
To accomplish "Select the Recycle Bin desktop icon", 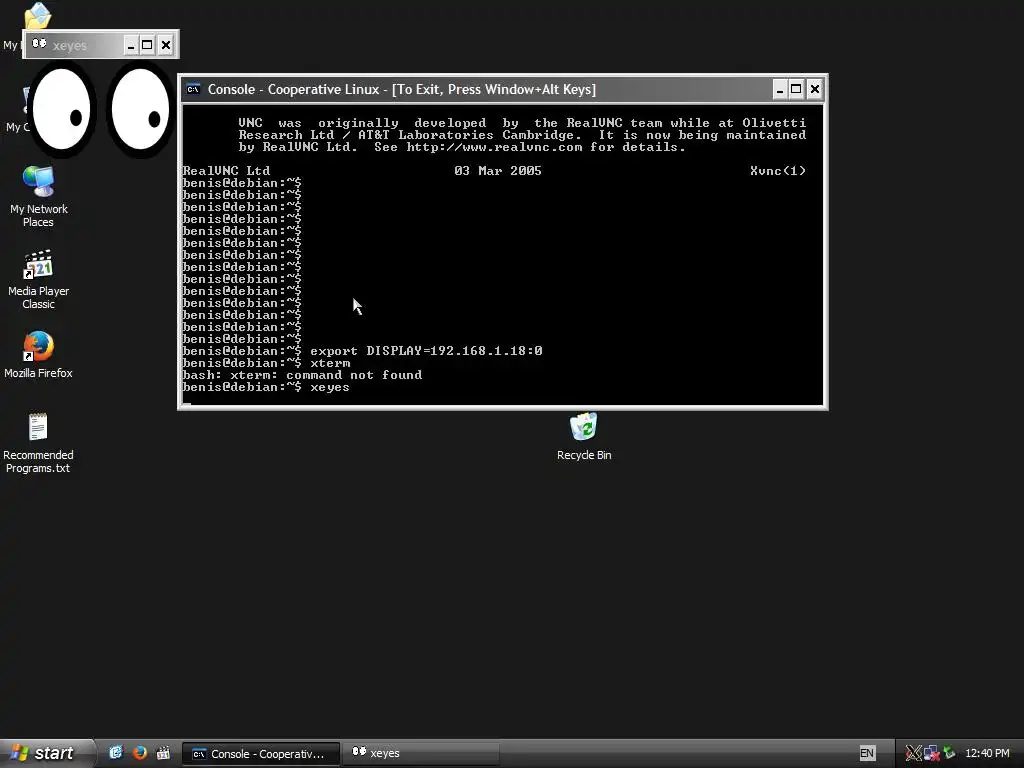I will [x=584, y=436].
